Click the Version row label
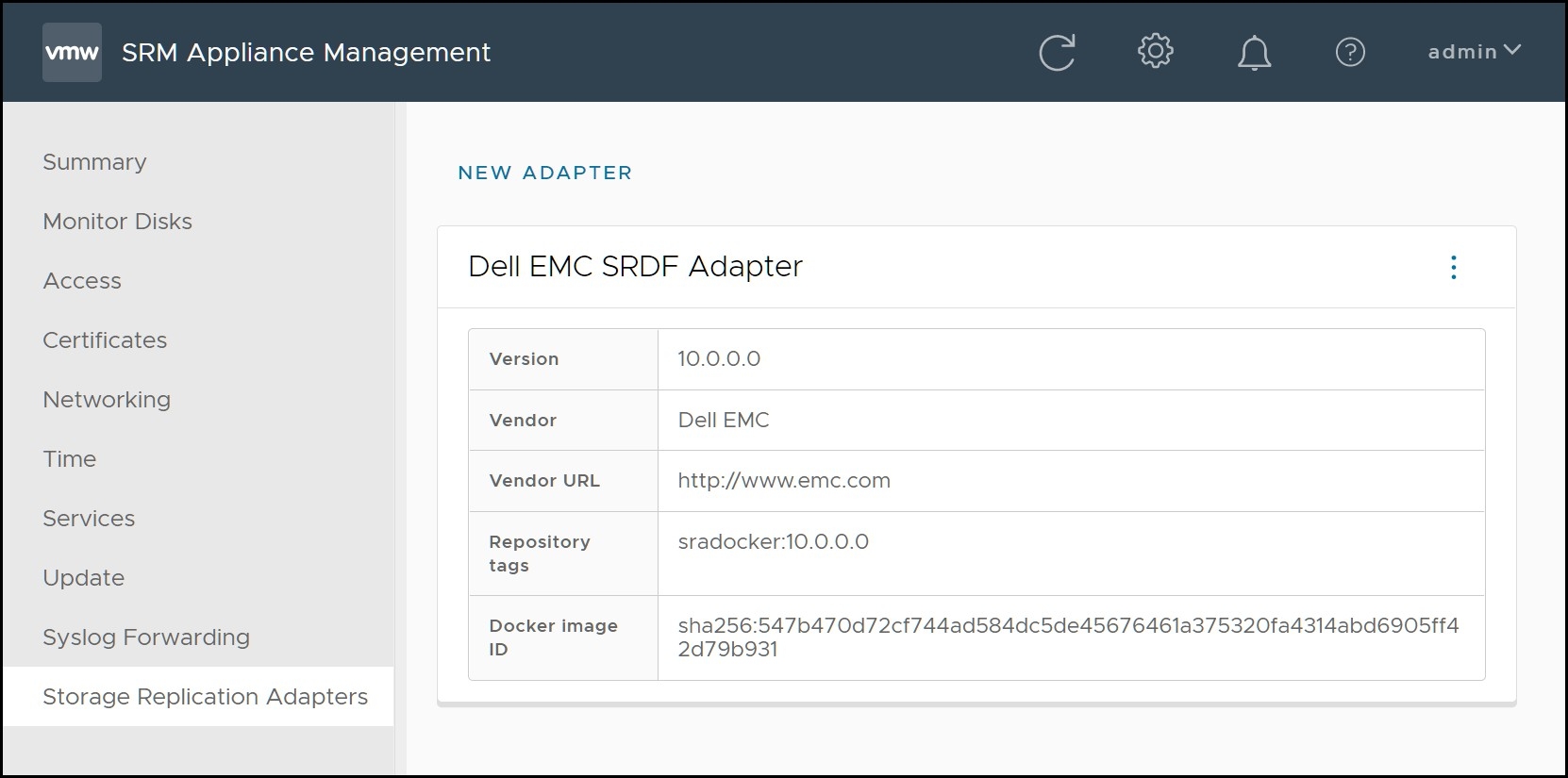Viewport: 1568px width, 778px height. (x=524, y=359)
